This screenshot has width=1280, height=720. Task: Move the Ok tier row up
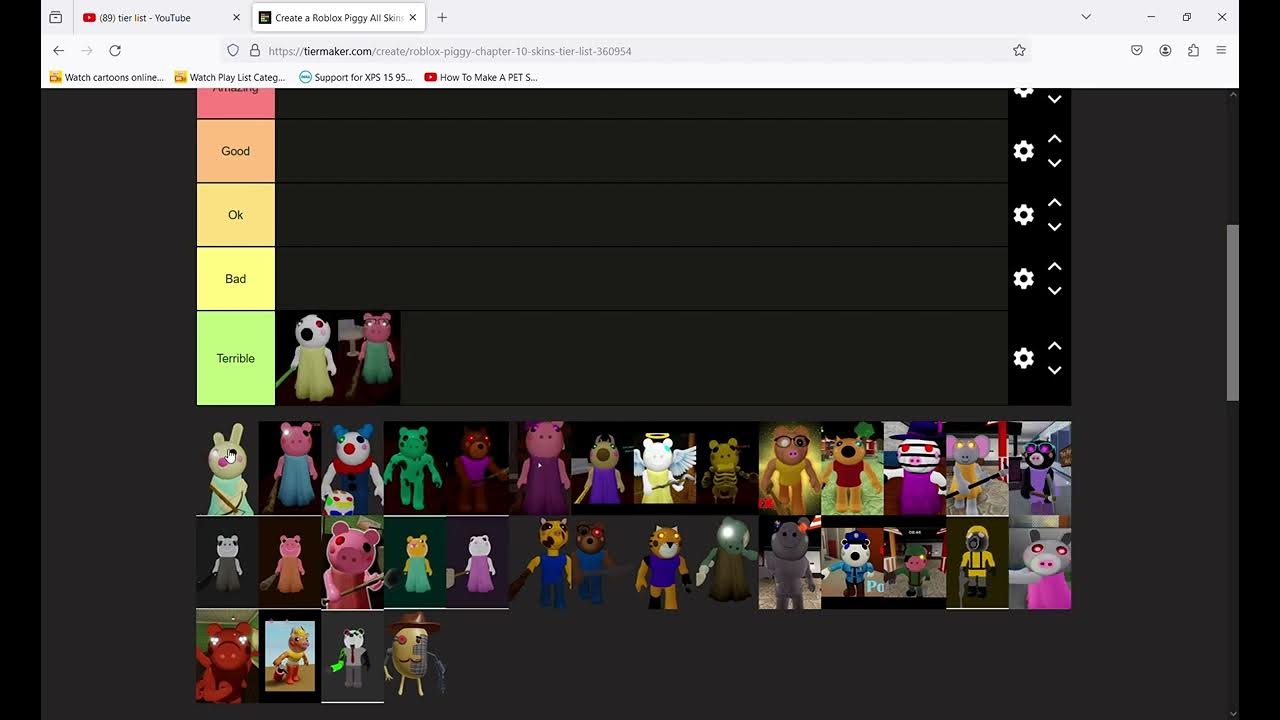point(1054,203)
